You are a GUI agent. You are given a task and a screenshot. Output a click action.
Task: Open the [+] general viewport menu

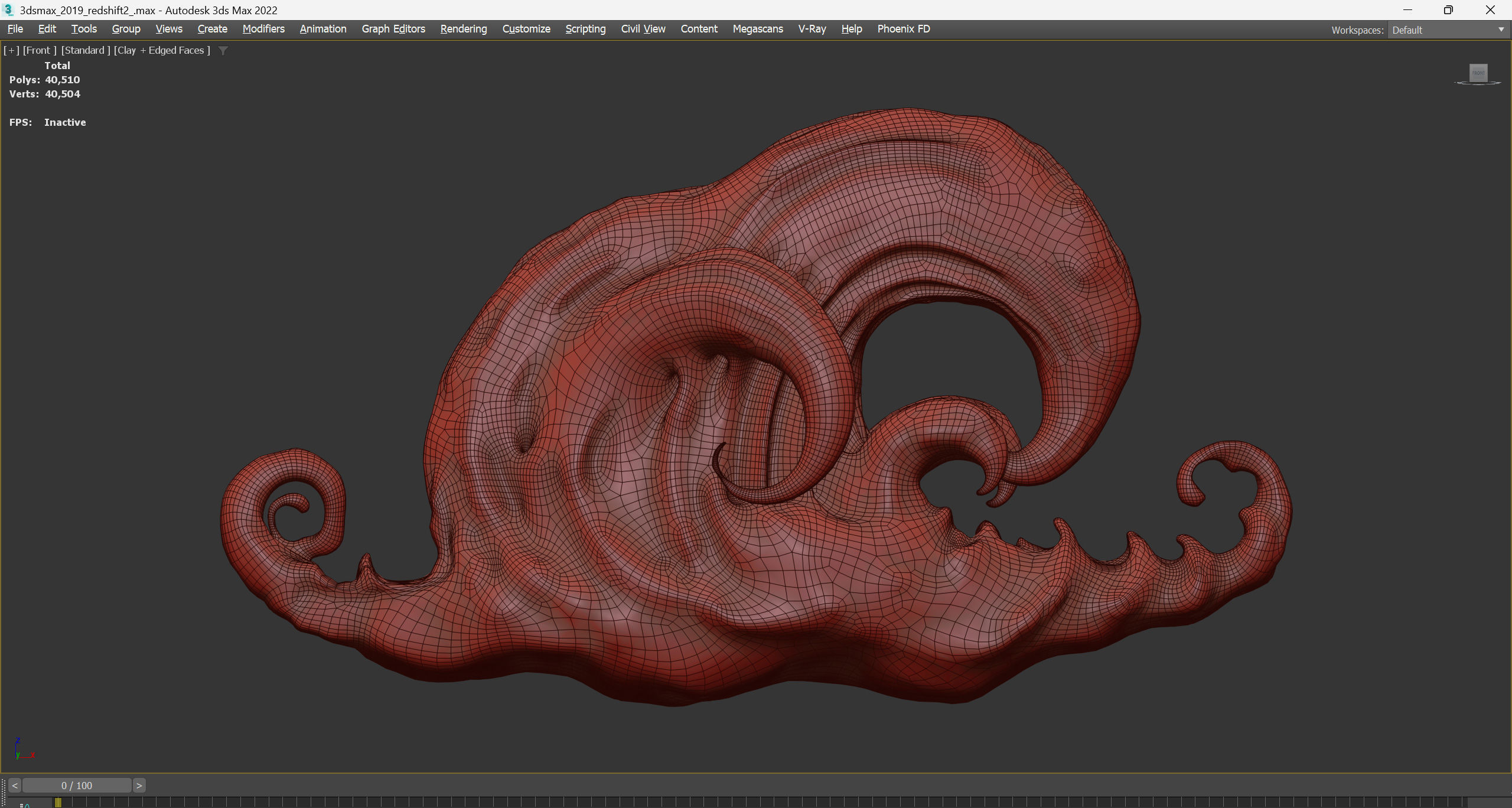click(x=11, y=51)
